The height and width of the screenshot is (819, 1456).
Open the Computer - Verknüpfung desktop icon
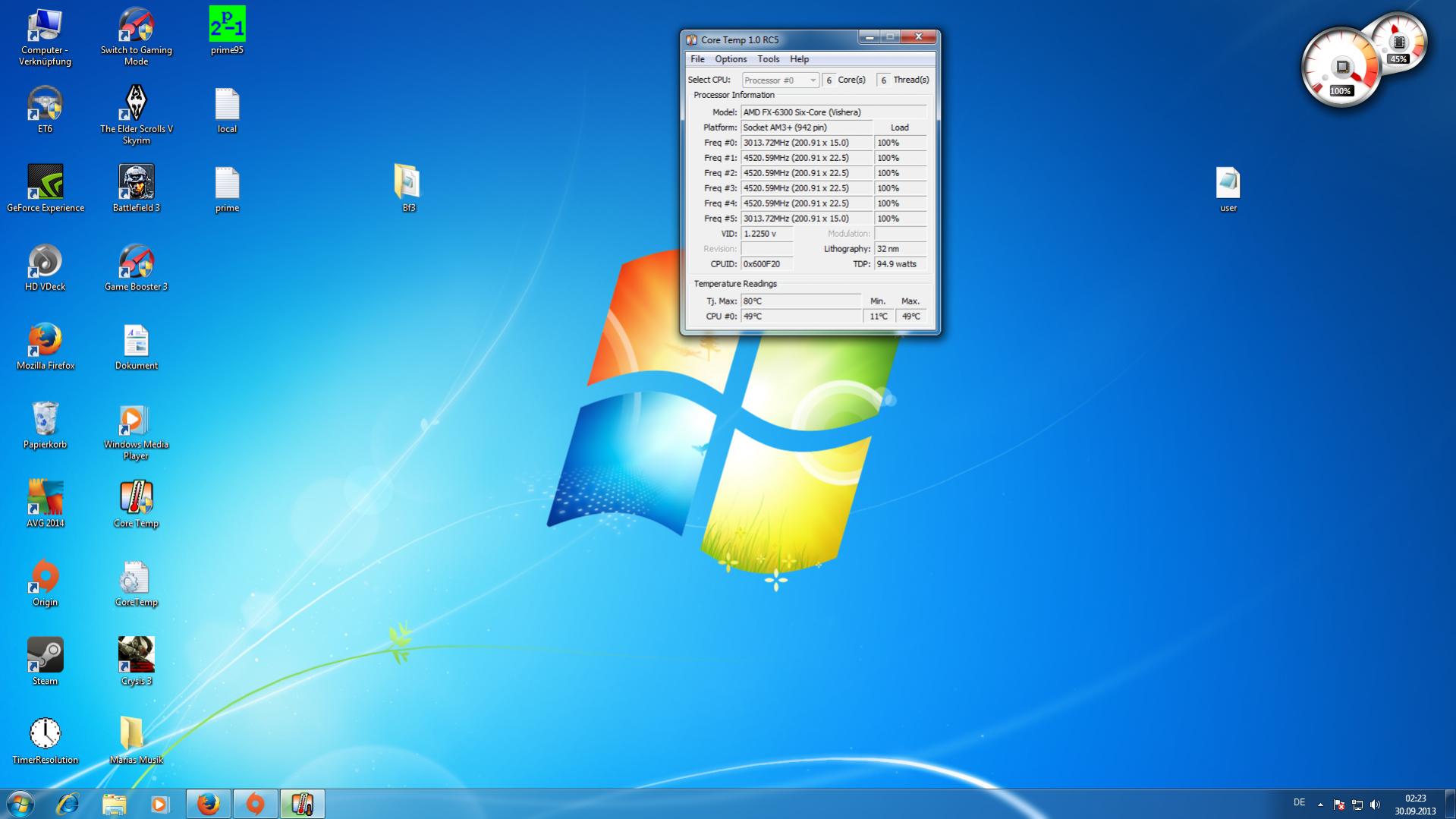[45, 38]
